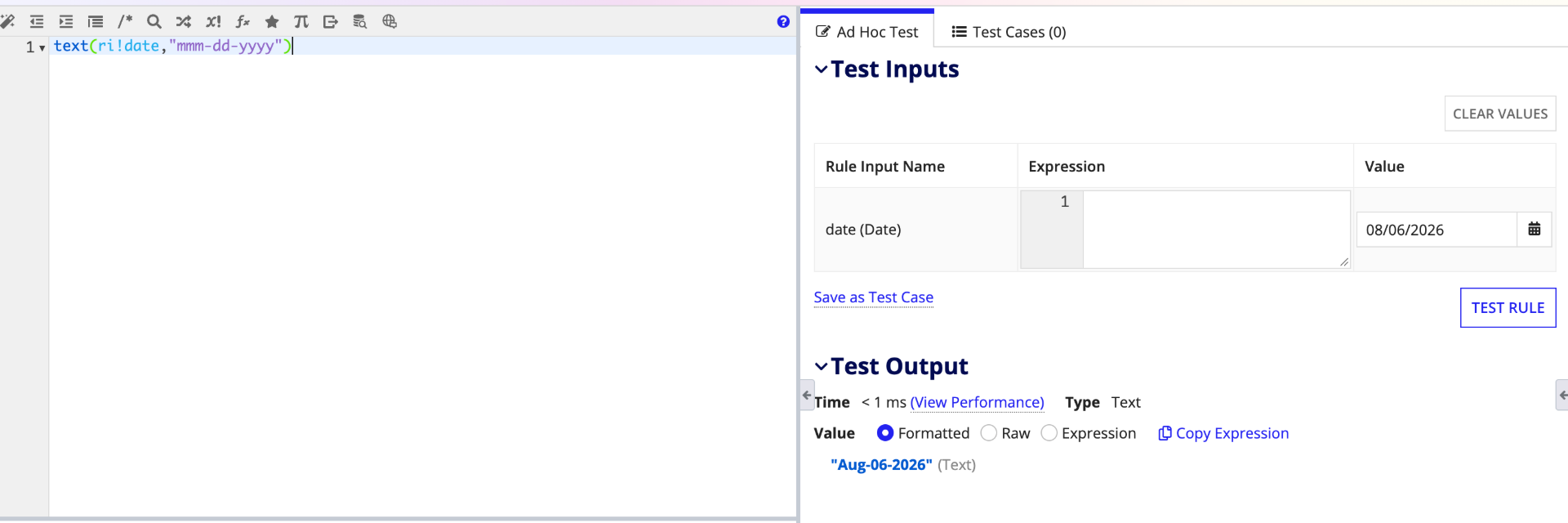Viewport: 1568px width, 523px height.
Task: Run the TEST RULE button
Action: pyautogui.click(x=1508, y=307)
